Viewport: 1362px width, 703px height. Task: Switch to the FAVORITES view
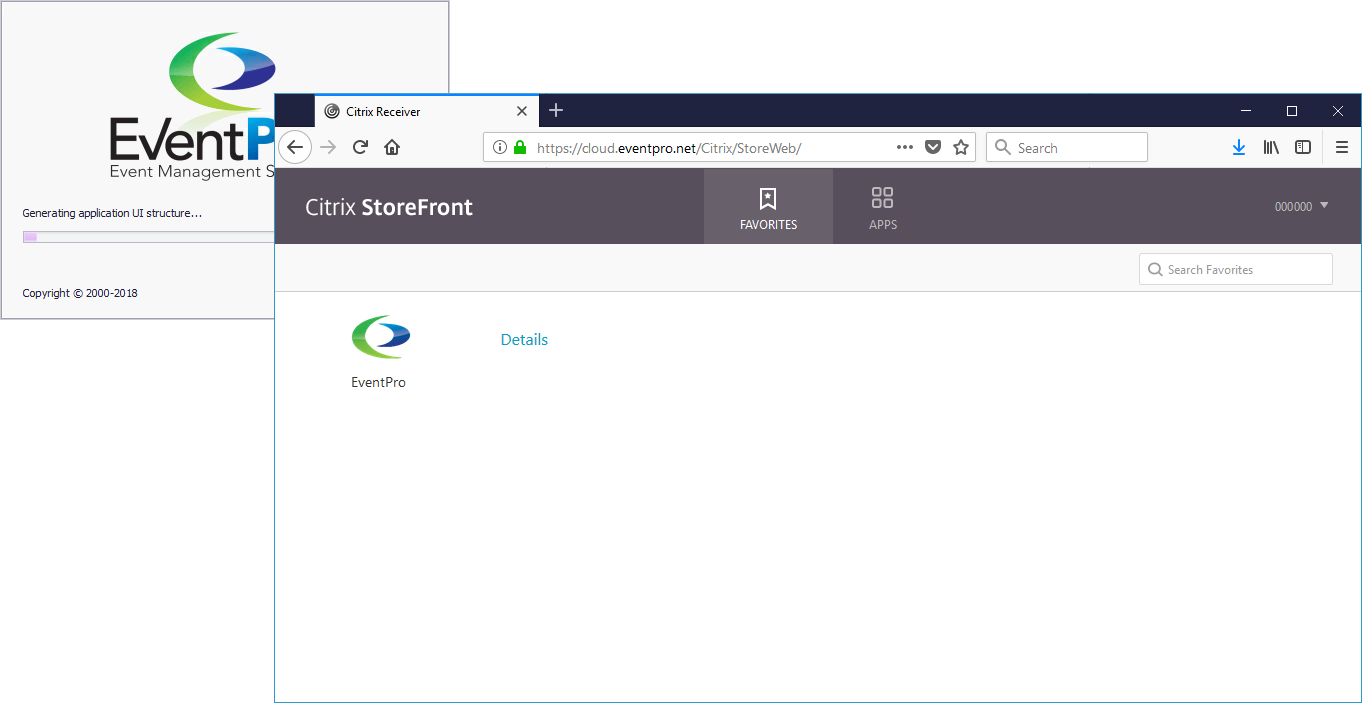[x=768, y=207]
